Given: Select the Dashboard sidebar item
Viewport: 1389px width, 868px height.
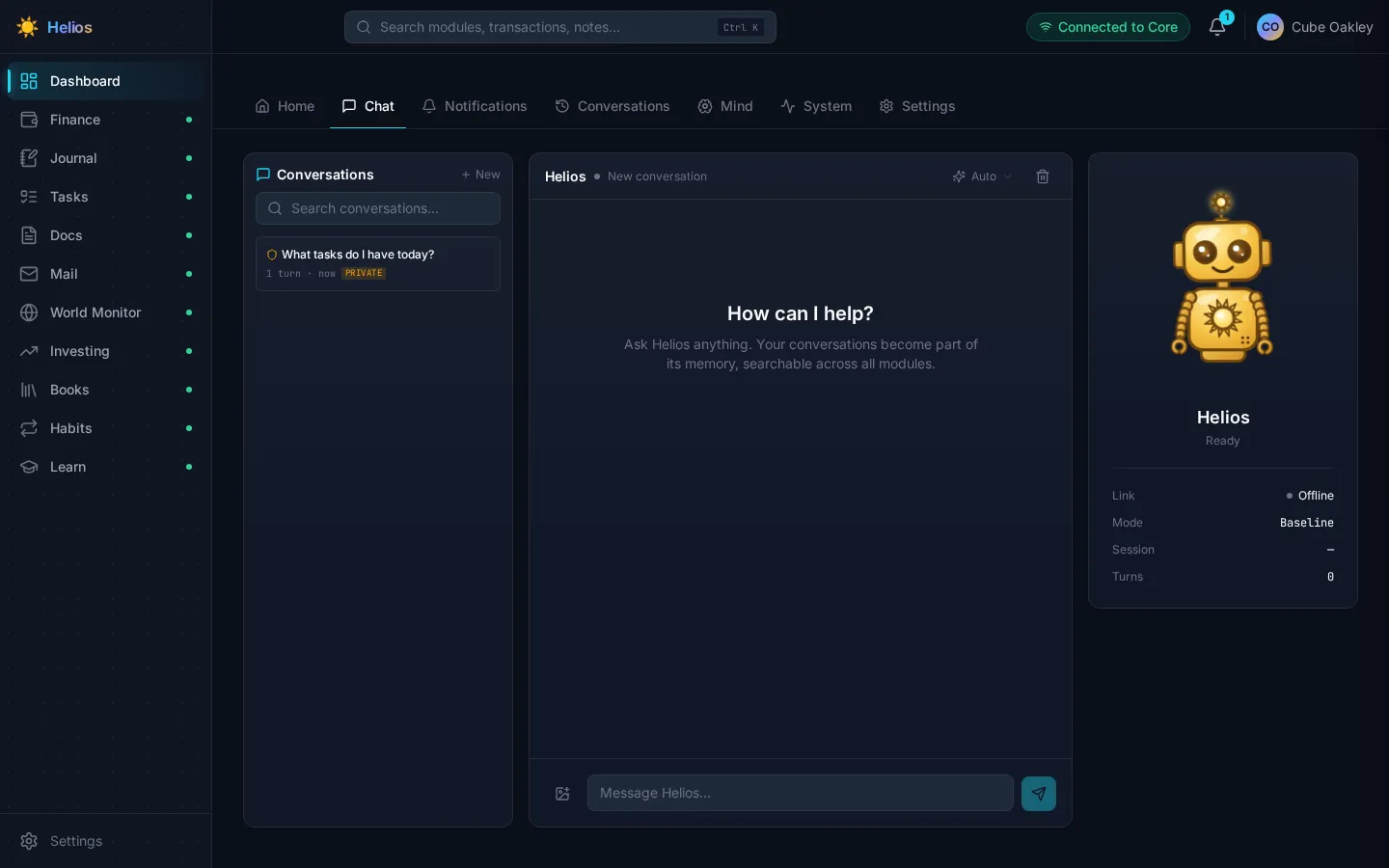Looking at the screenshot, I should tap(105, 81).
